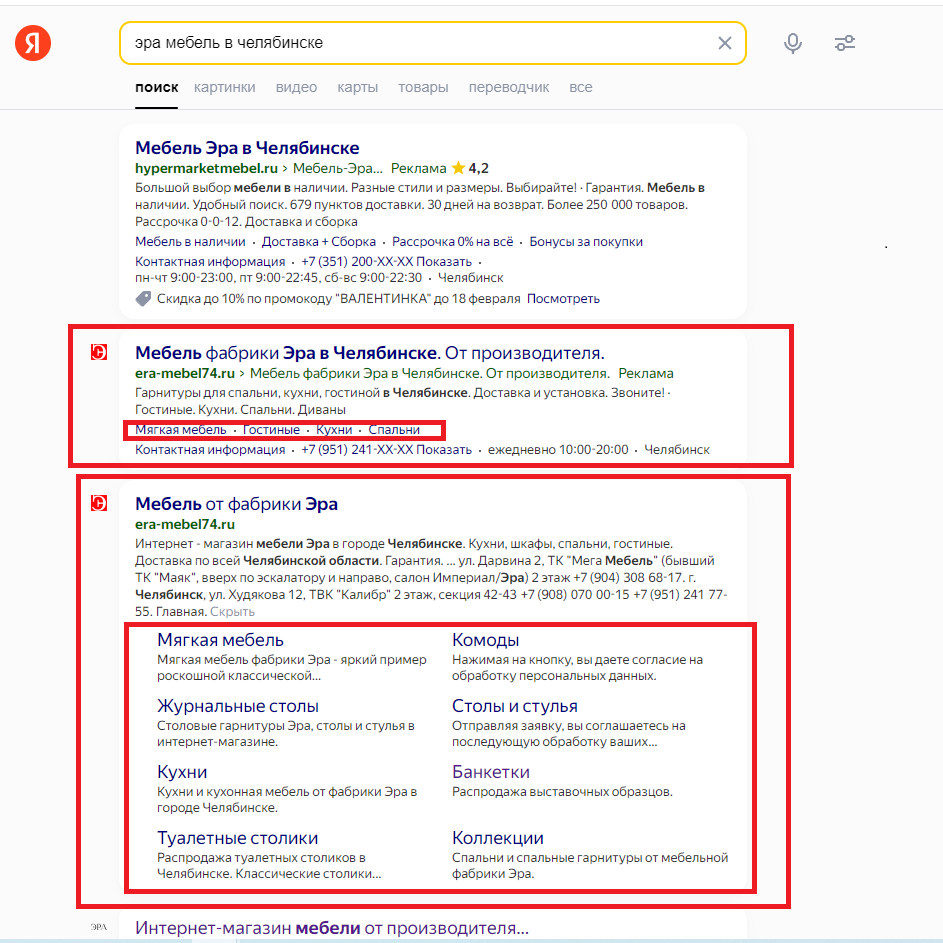Click 'Реклама' label in hypermarketmebel ad

pos(419,168)
